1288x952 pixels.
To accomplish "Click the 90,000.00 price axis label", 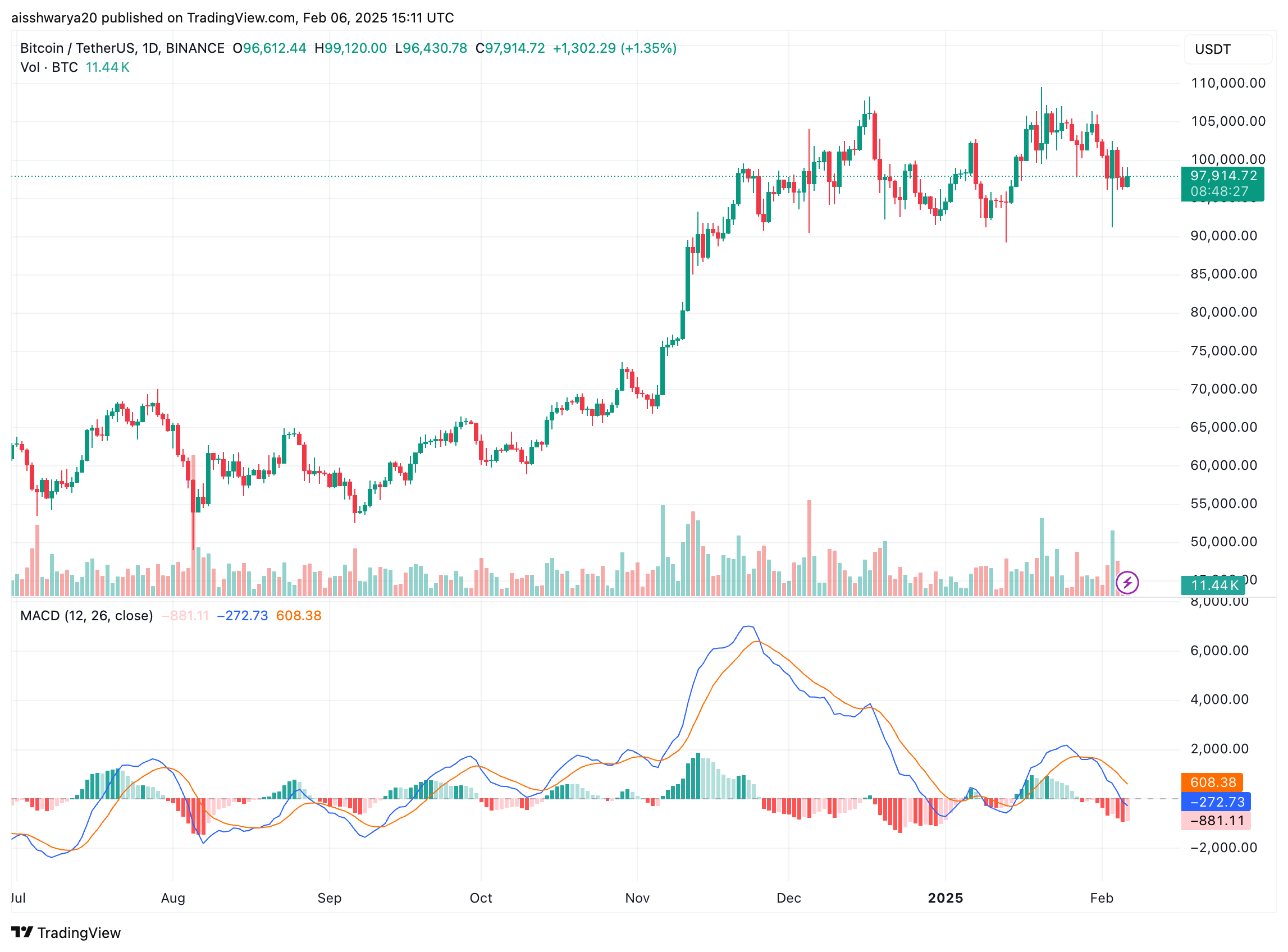I will (1224, 236).
